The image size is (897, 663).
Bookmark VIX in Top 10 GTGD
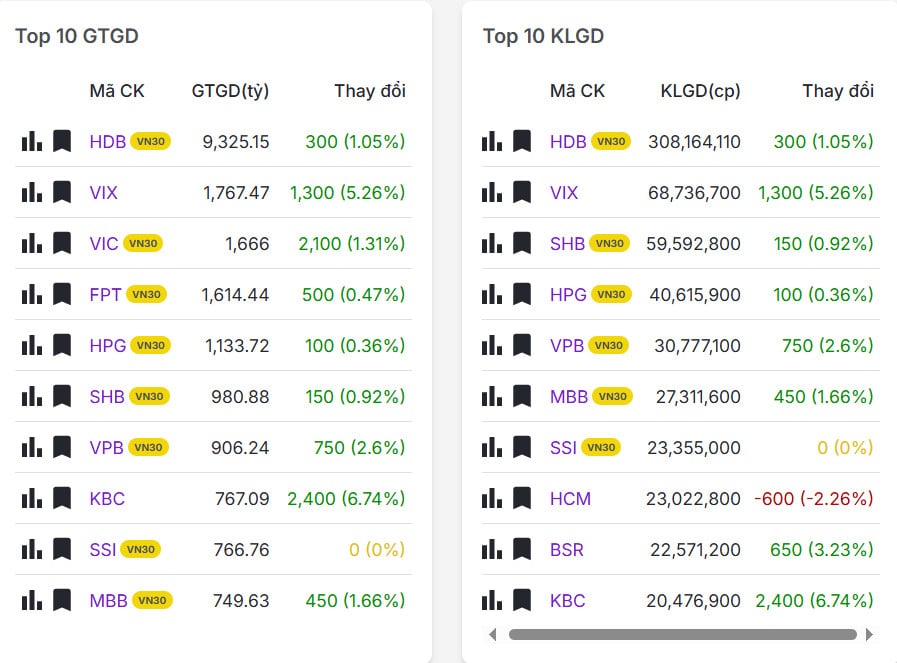pos(62,192)
